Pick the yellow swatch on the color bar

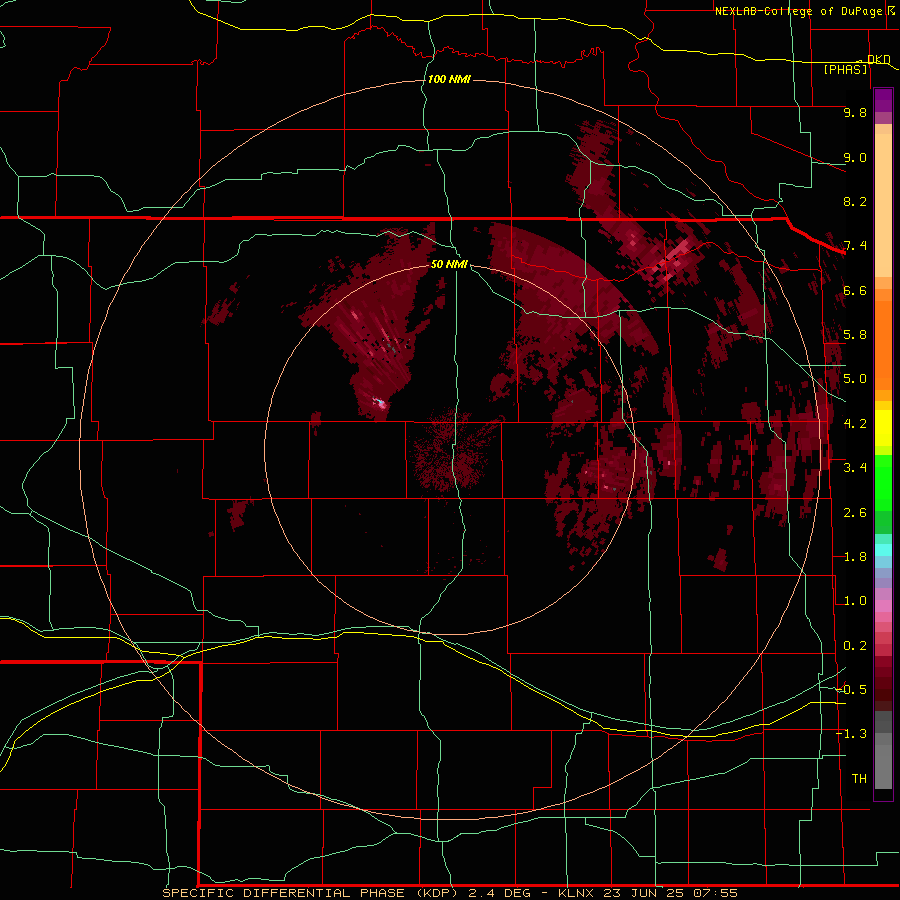[883, 428]
